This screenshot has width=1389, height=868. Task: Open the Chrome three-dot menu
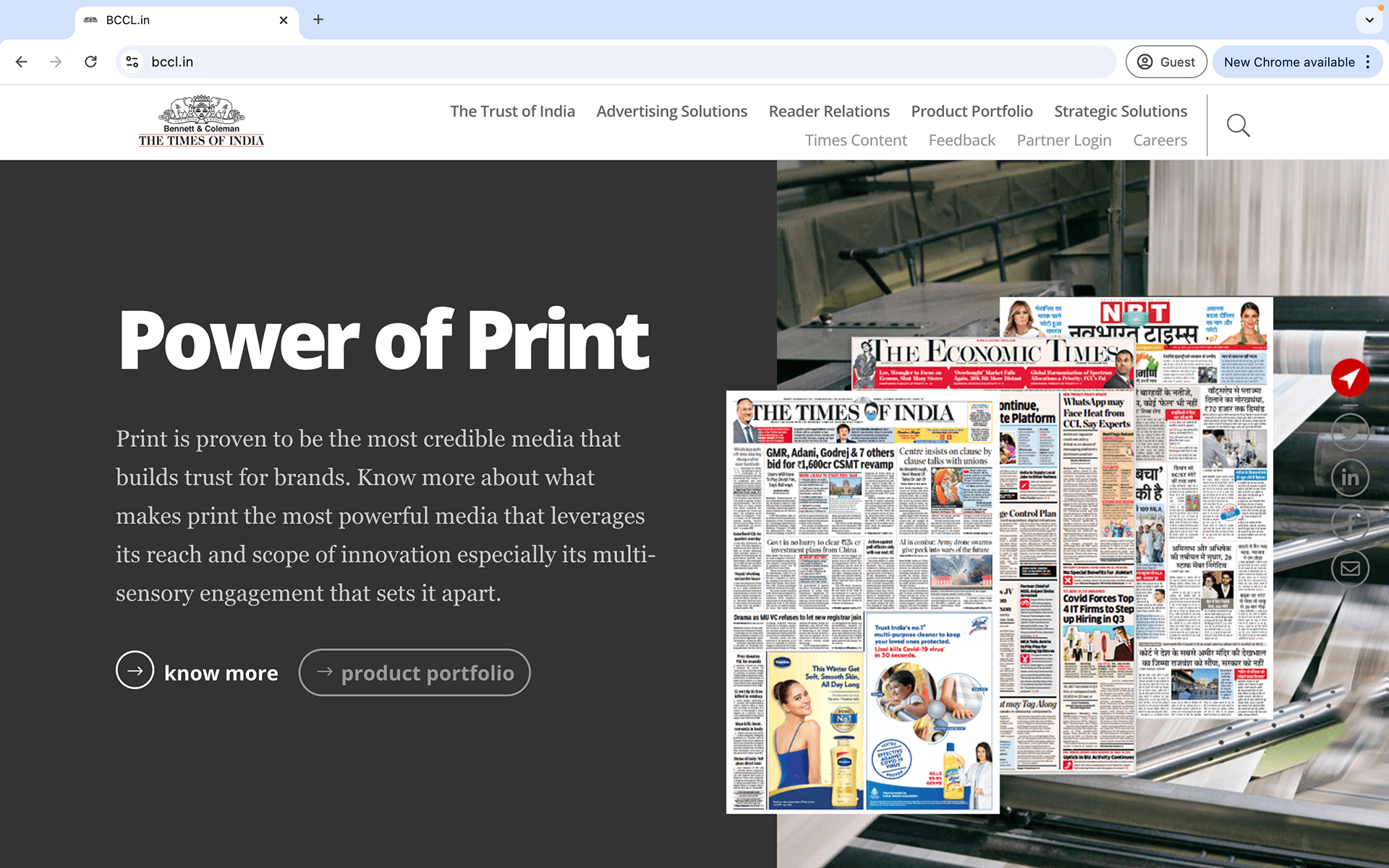1368,62
